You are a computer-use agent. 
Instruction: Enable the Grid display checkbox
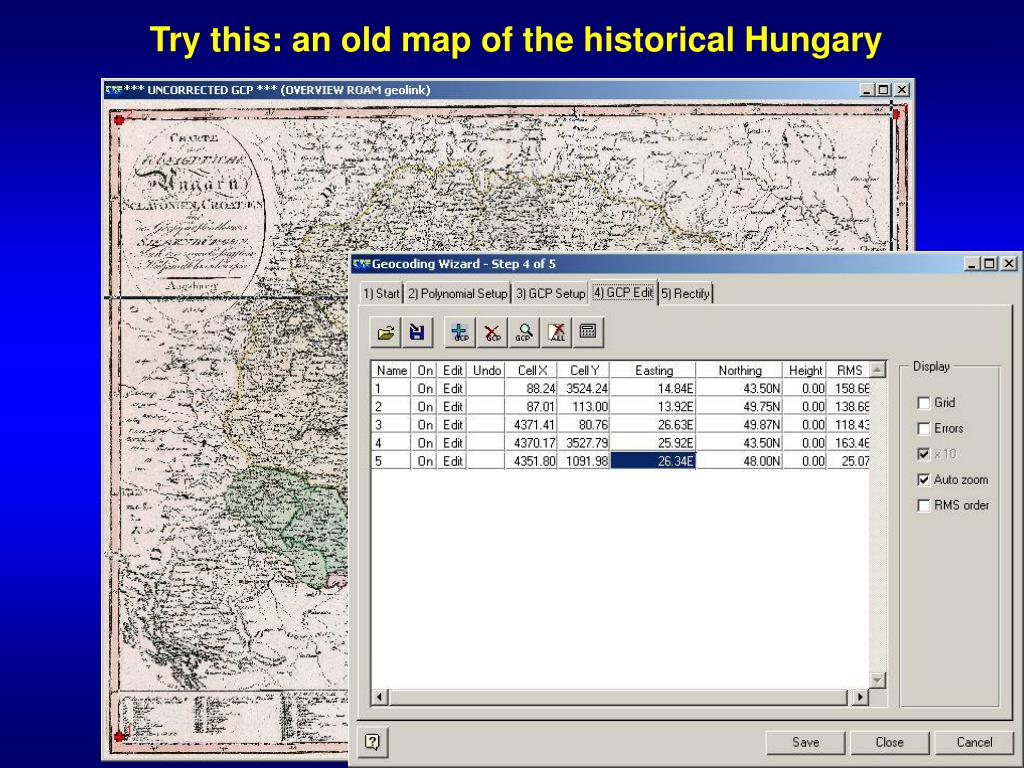click(923, 403)
